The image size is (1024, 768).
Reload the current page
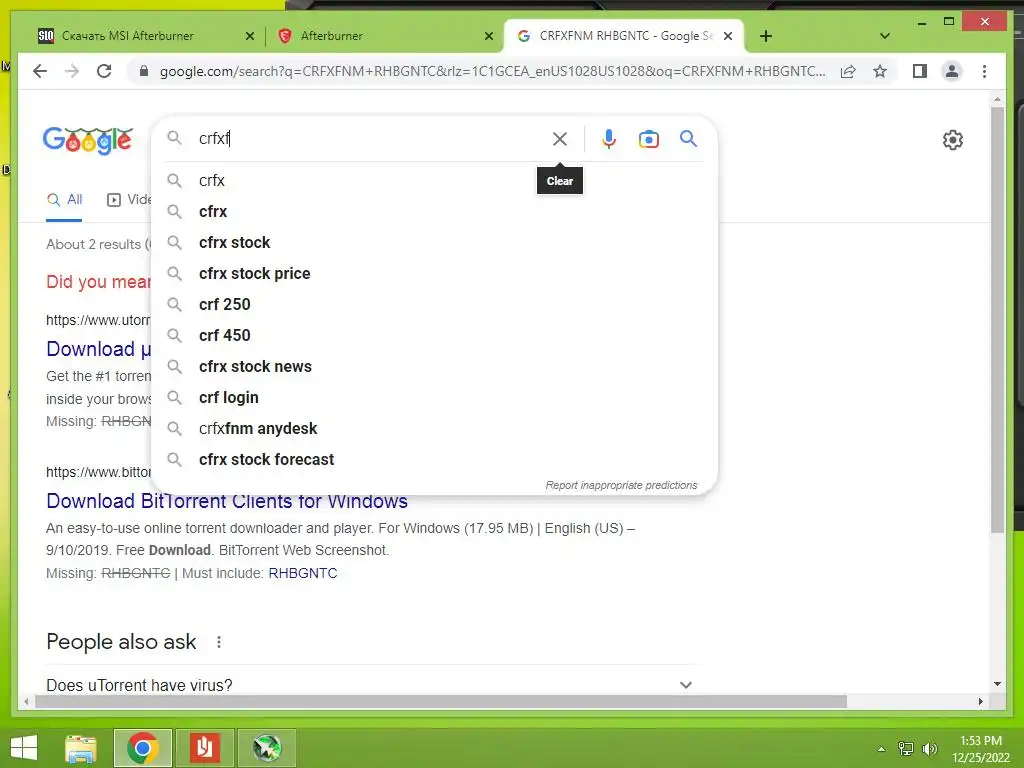coord(104,71)
